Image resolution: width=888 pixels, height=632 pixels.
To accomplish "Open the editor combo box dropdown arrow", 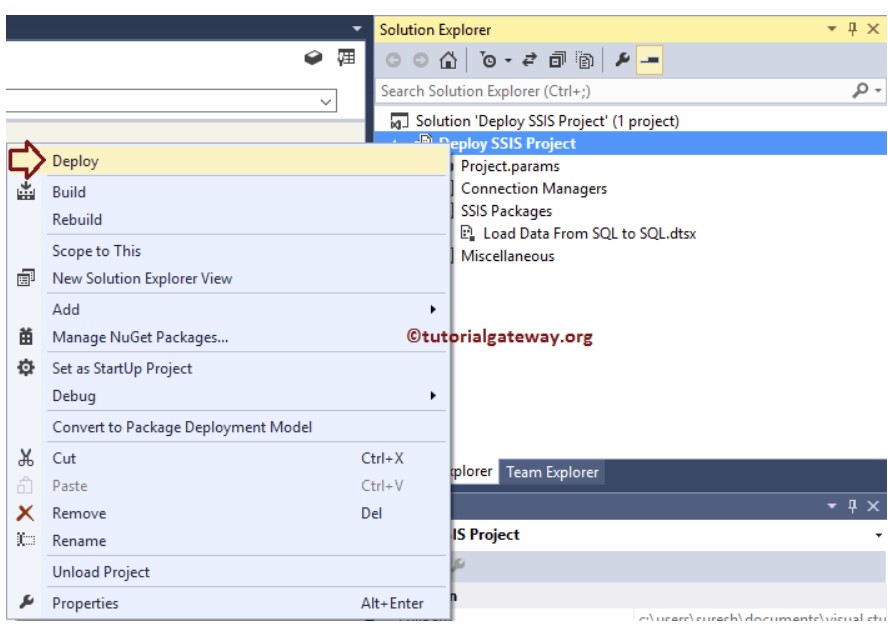I will click(326, 102).
